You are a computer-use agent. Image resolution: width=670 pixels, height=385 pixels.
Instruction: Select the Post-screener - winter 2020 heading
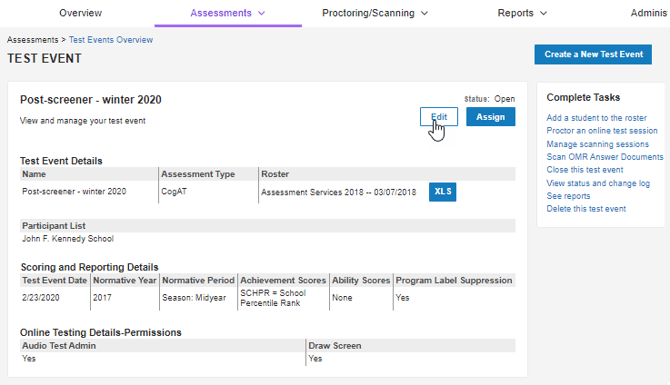click(91, 100)
